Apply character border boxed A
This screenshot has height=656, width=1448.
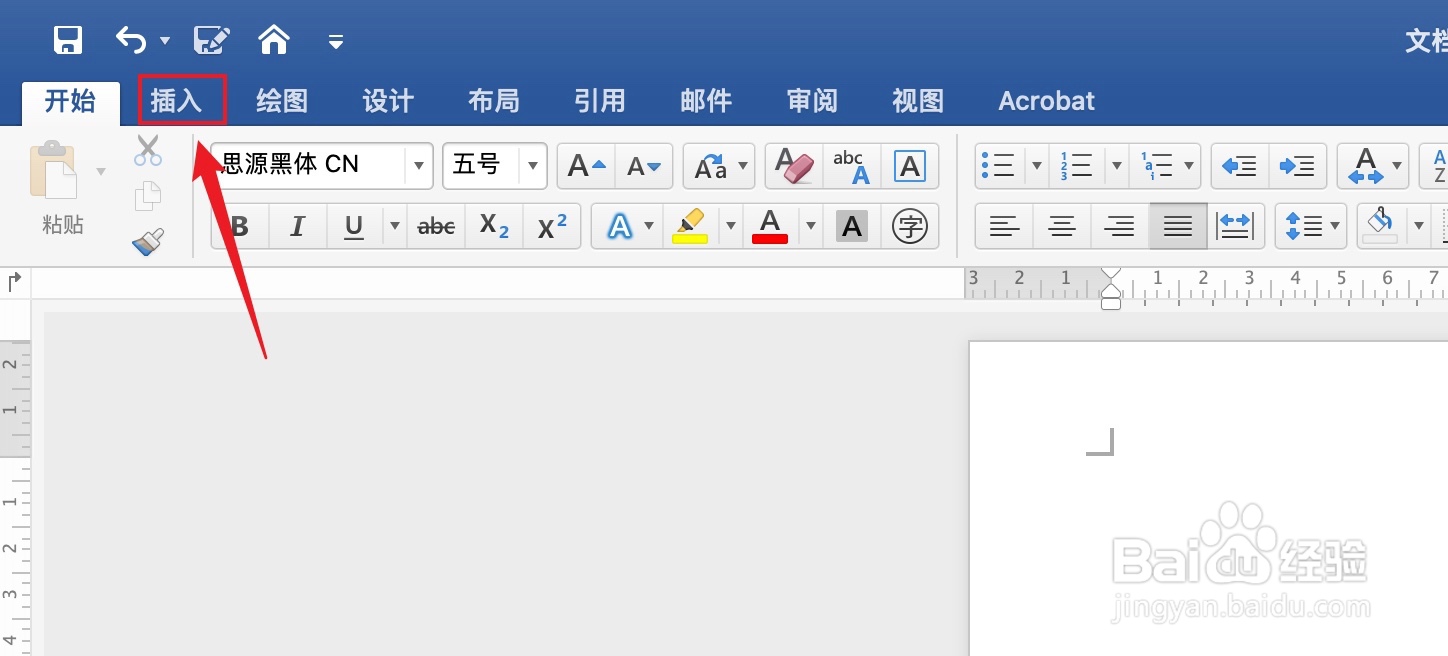(x=910, y=166)
